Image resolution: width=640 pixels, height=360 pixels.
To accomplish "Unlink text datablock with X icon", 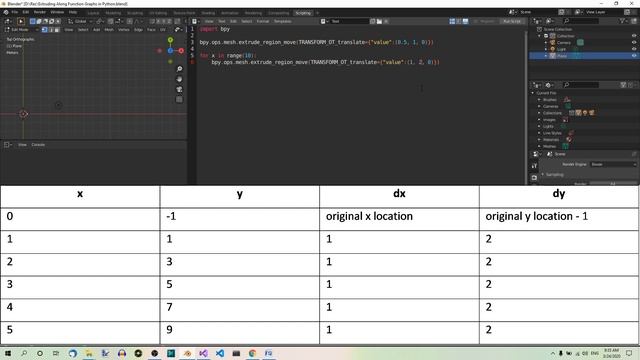I will (x=386, y=21).
